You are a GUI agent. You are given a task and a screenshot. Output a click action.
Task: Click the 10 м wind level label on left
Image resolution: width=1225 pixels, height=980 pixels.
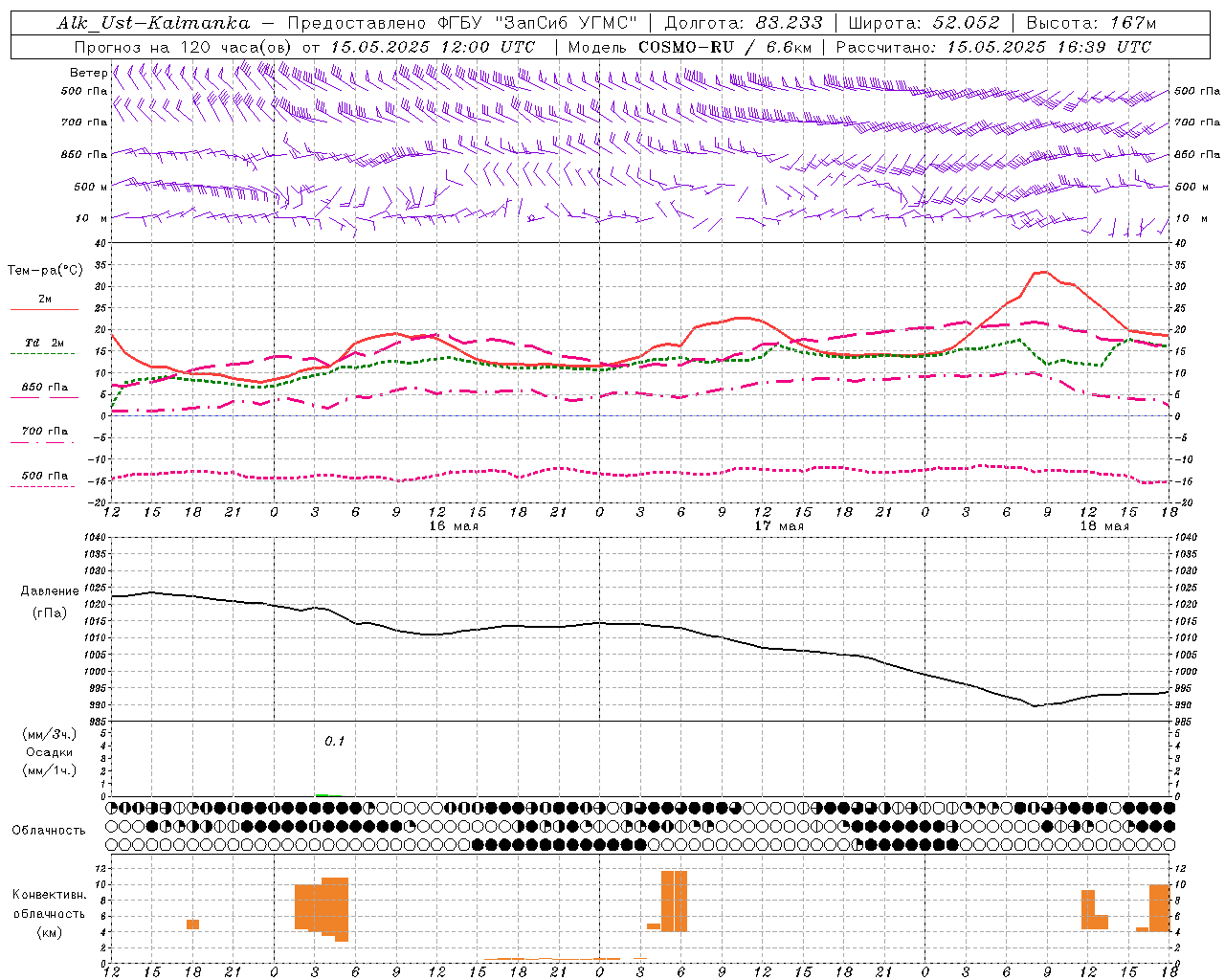click(93, 218)
